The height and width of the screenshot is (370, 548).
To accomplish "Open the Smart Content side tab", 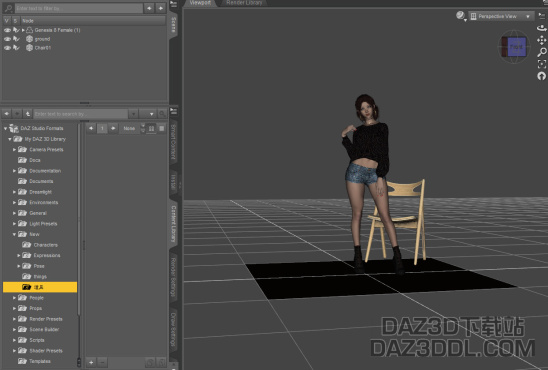I will click(x=174, y=142).
